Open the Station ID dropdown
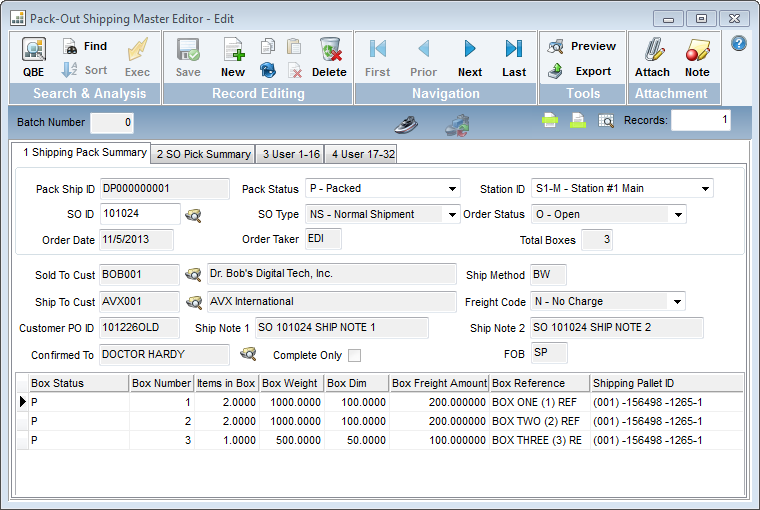 pos(705,189)
